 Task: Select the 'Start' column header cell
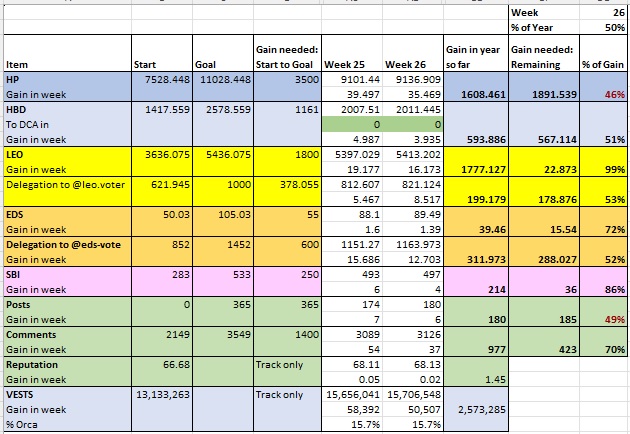(162, 53)
